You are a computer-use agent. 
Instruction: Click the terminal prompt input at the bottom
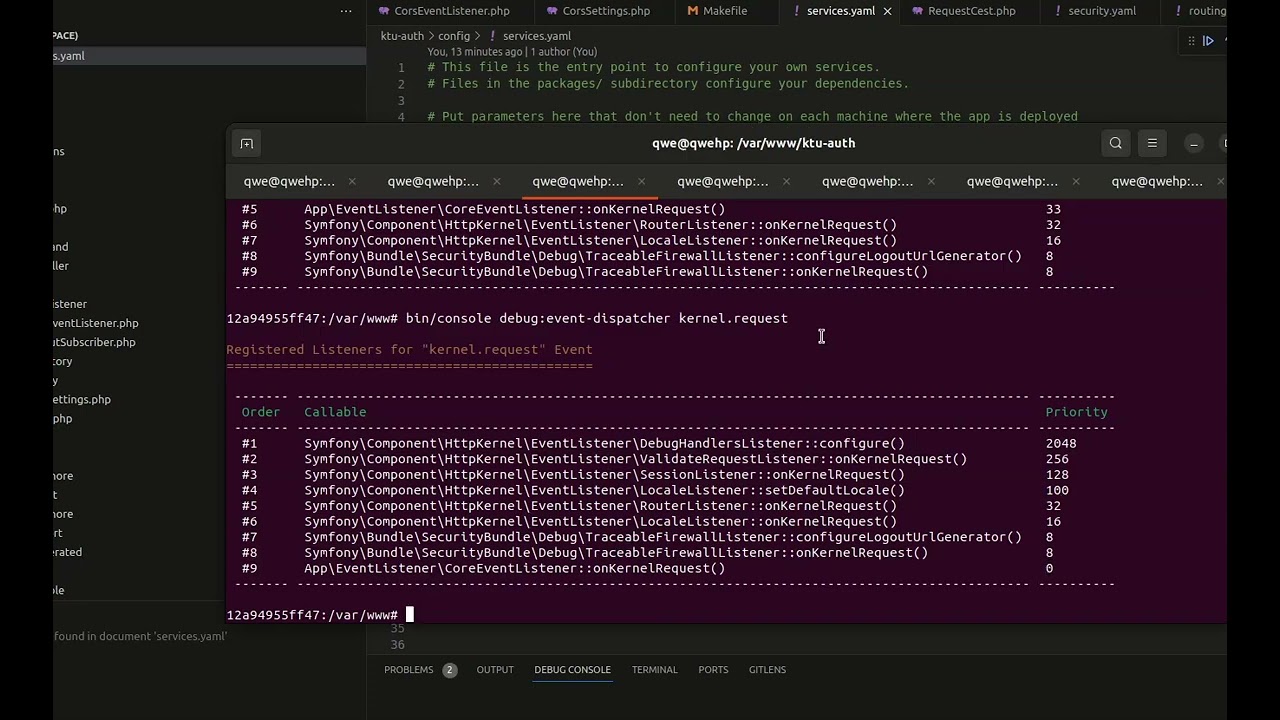coord(409,615)
